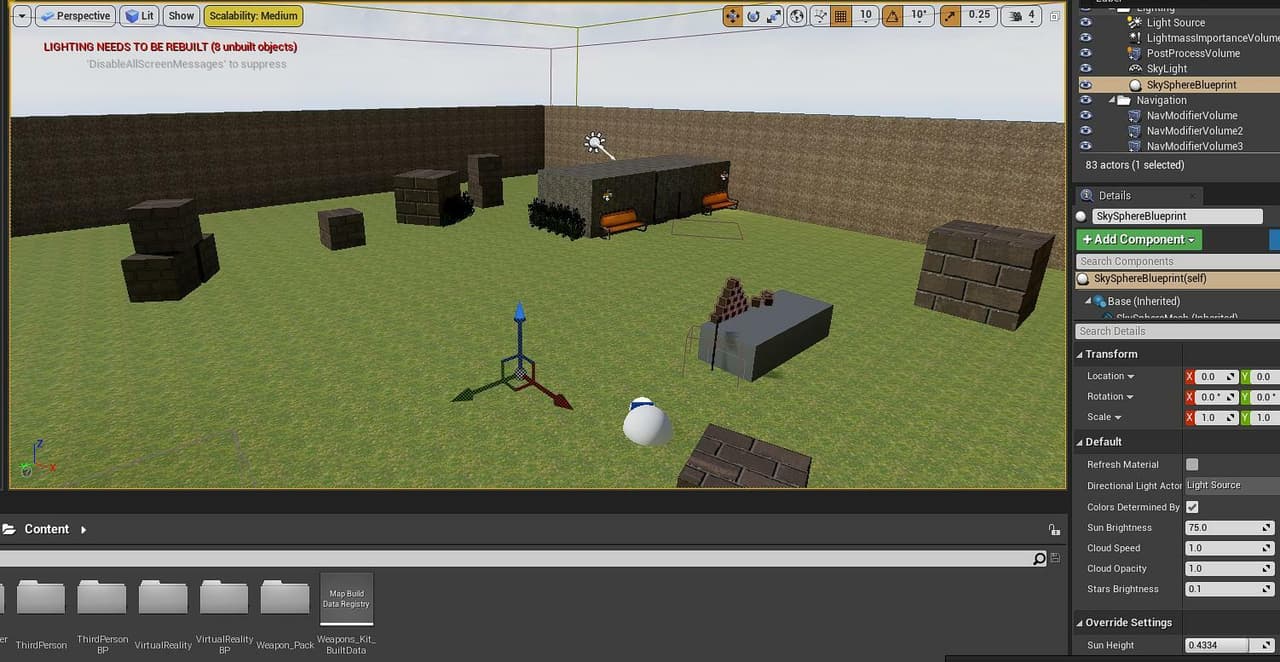Hide the PostProcessVolume actor
Viewport: 1280px width, 662px height.
(1085, 54)
